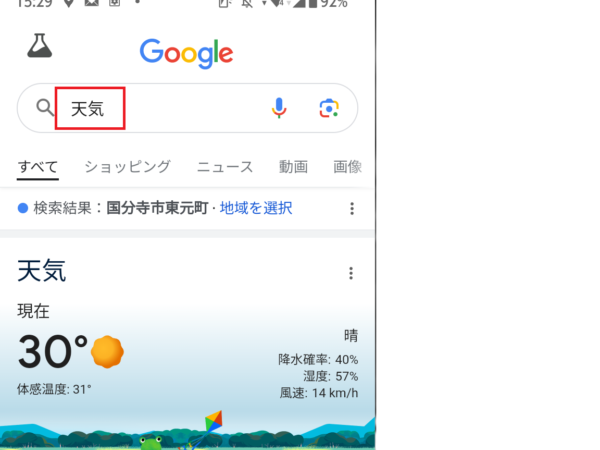The width and height of the screenshot is (600, 450).
Task: Open Google Lens camera icon
Action: point(329,108)
